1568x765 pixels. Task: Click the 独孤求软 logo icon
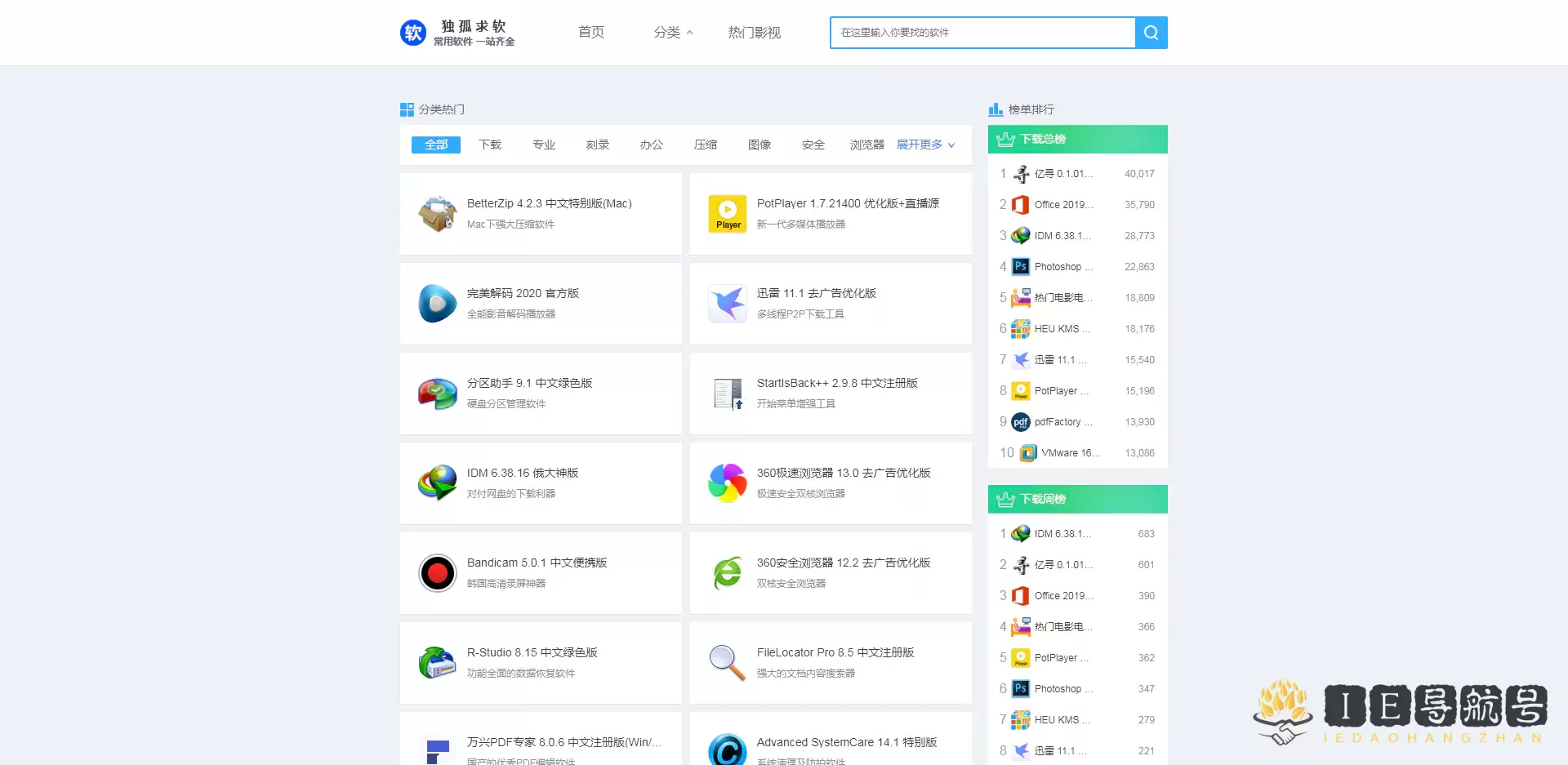[412, 33]
